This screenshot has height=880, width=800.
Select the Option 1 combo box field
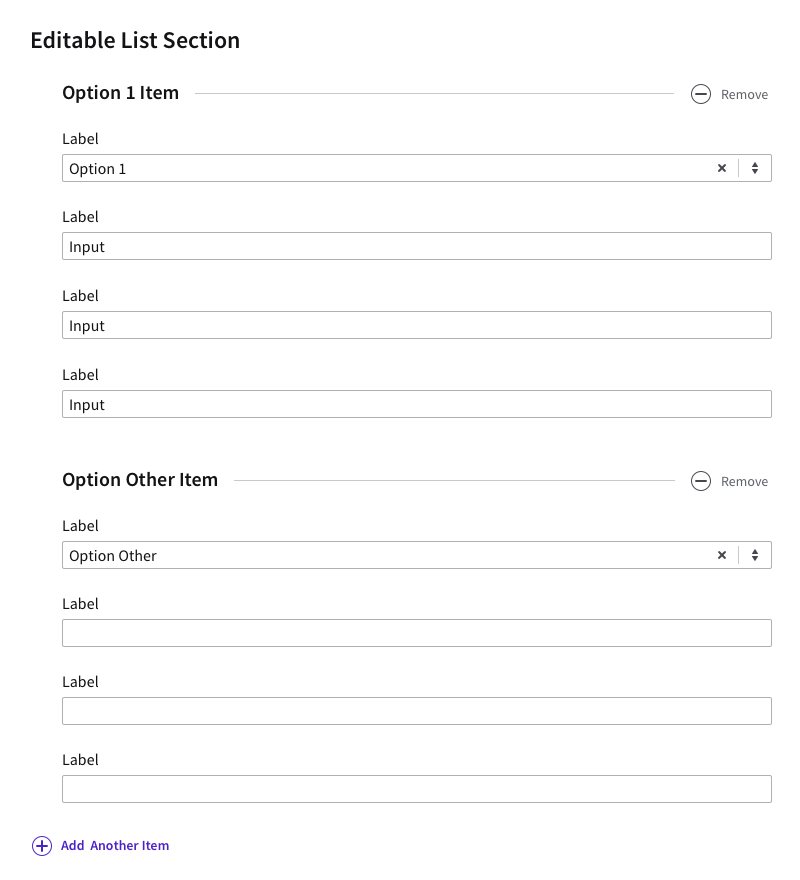pos(300,168)
